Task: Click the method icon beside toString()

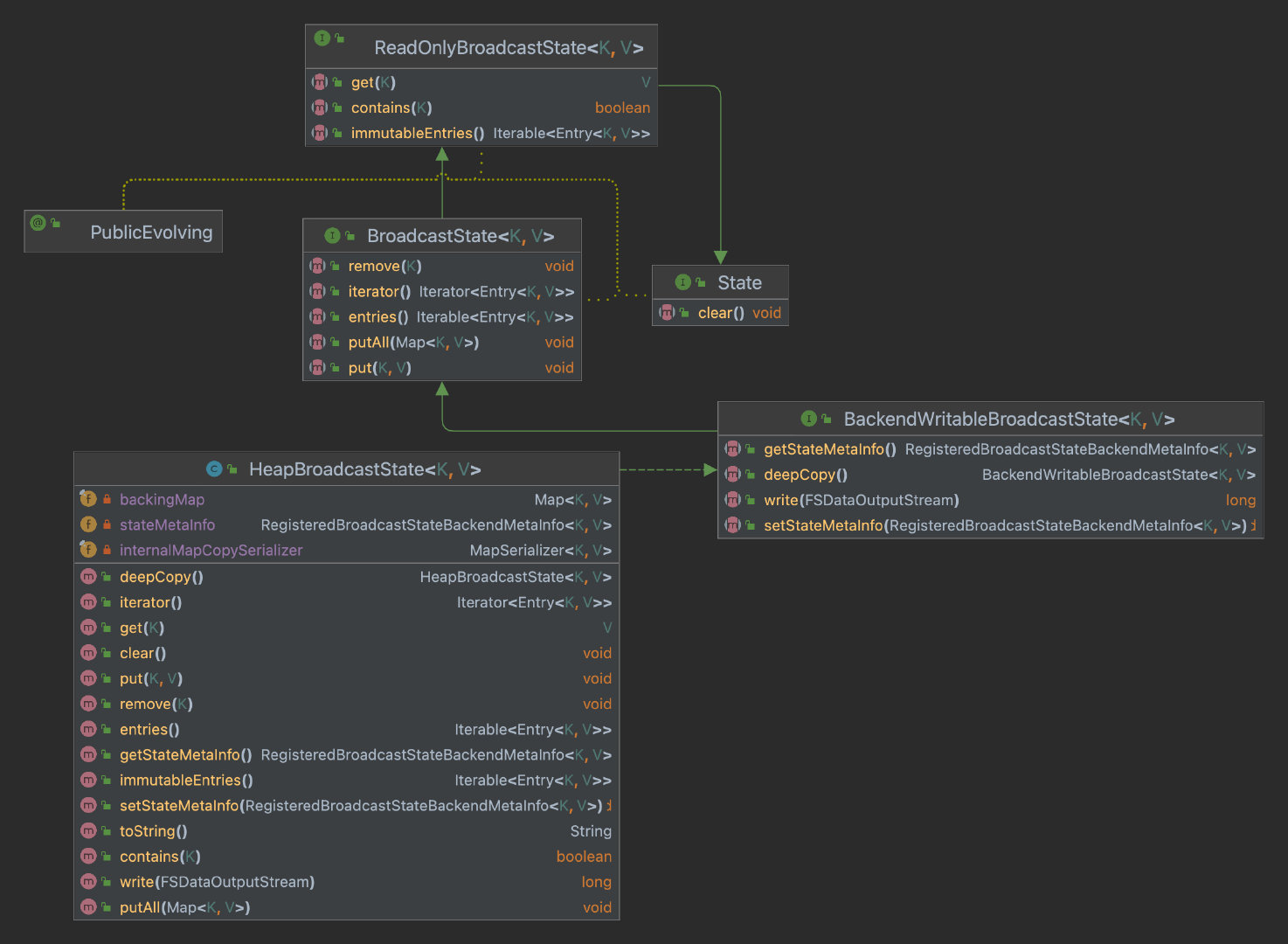Action: coord(88,830)
